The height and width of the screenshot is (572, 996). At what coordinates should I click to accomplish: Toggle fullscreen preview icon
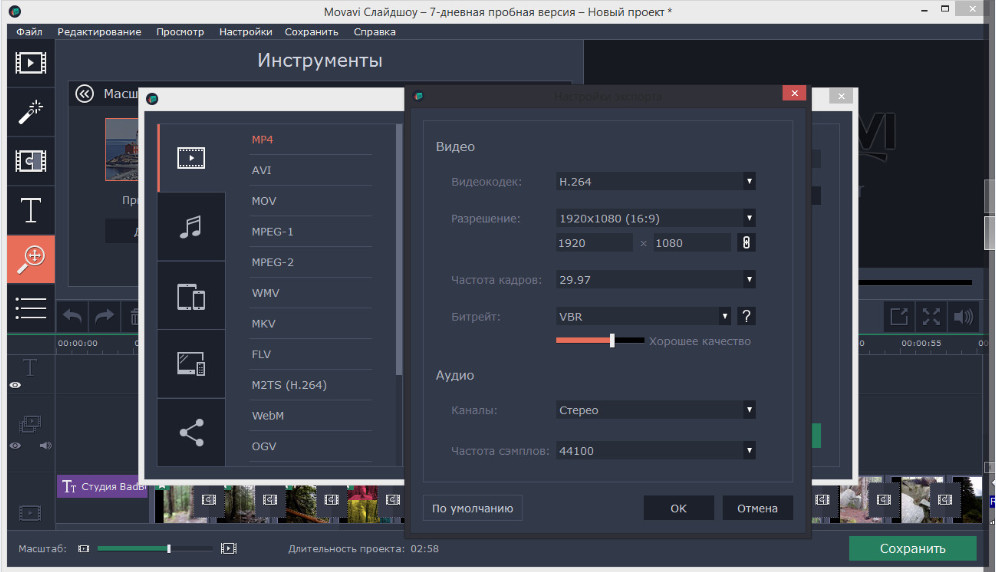coord(931,317)
